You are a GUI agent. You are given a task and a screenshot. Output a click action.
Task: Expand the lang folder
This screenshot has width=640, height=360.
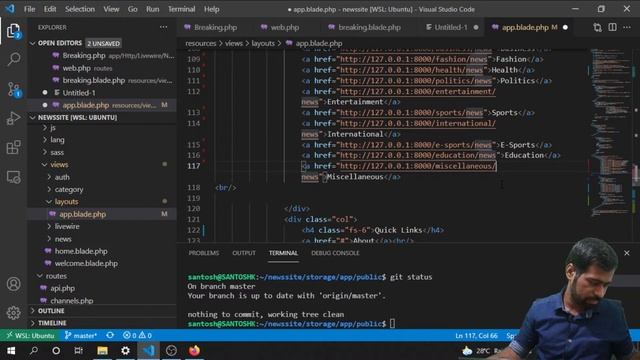102,140
